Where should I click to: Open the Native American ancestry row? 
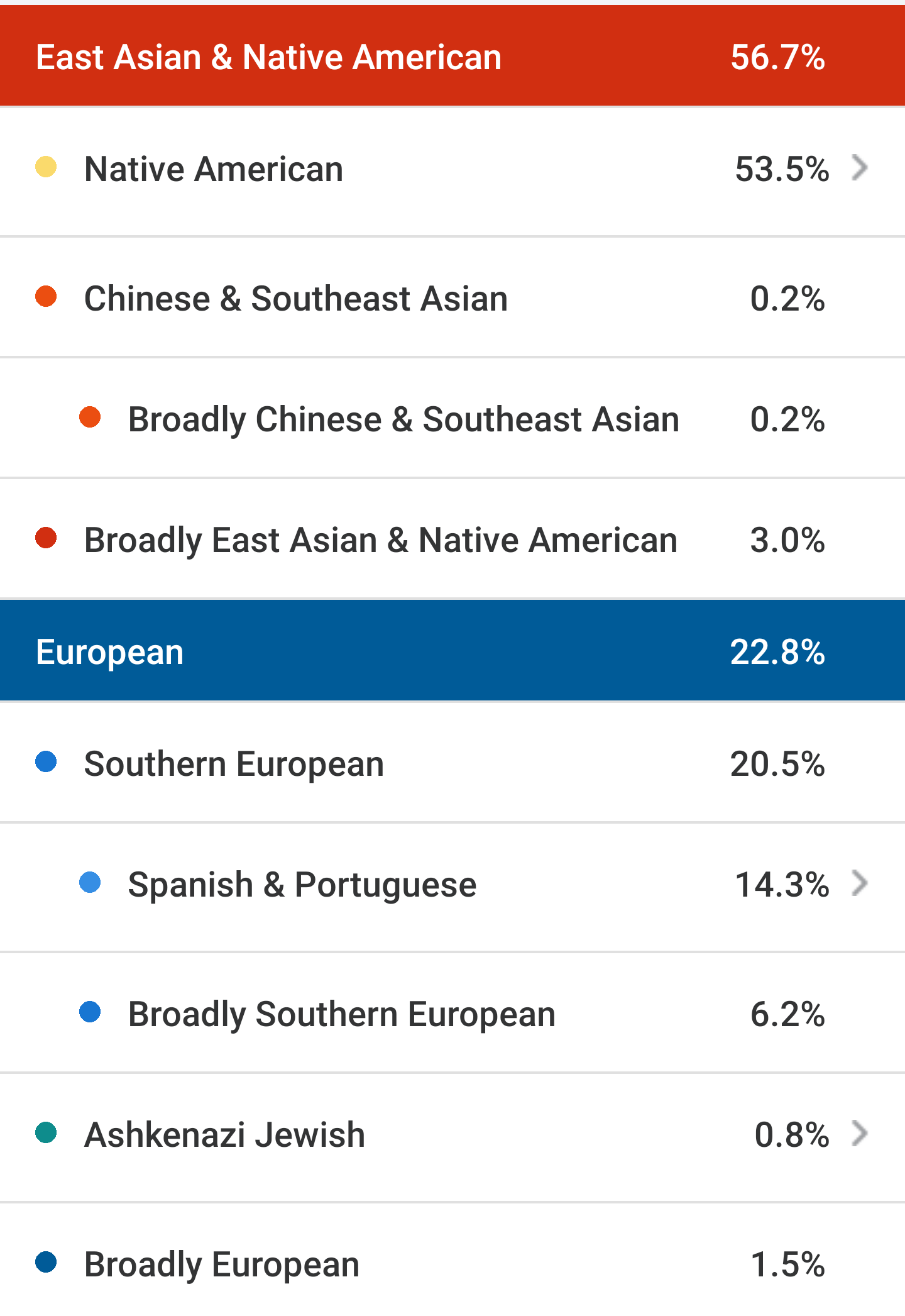click(452, 172)
